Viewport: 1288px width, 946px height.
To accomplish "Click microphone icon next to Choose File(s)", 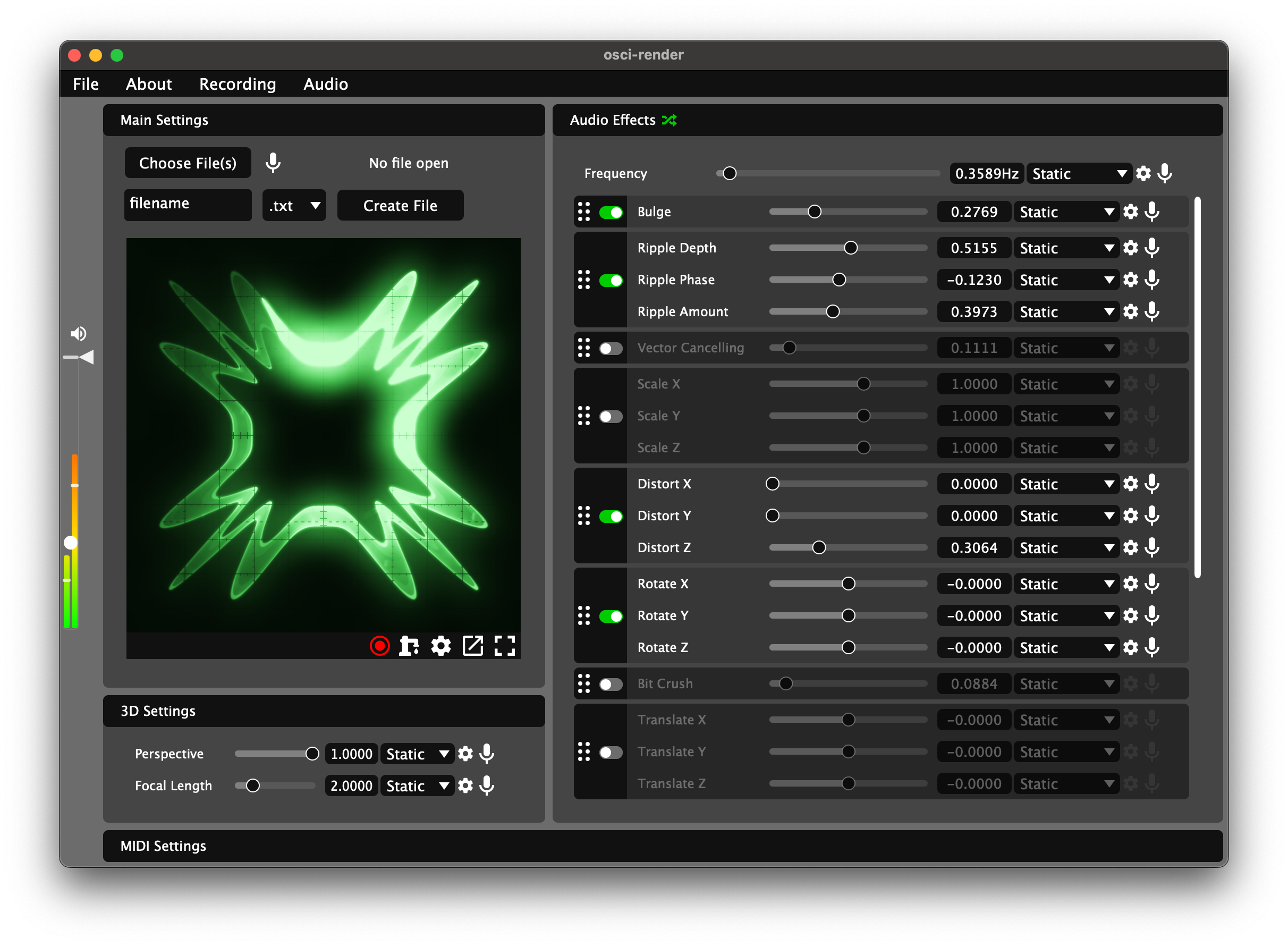I will (273, 163).
